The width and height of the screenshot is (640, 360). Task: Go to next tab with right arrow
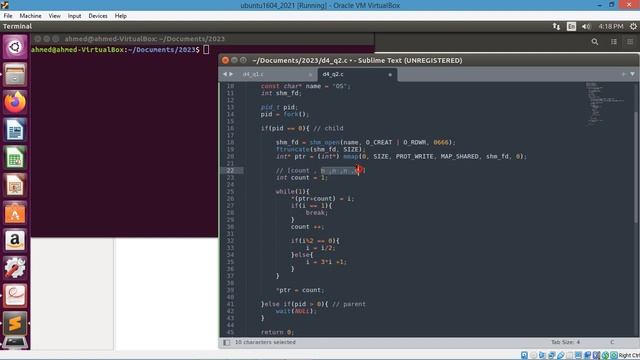231,74
